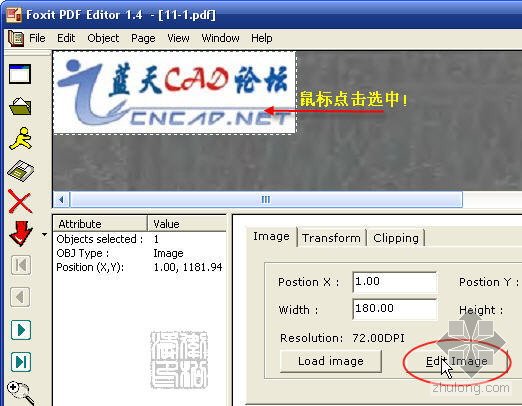This screenshot has height=406, width=522.
Task: Open the Window menu
Action: coord(220,38)
